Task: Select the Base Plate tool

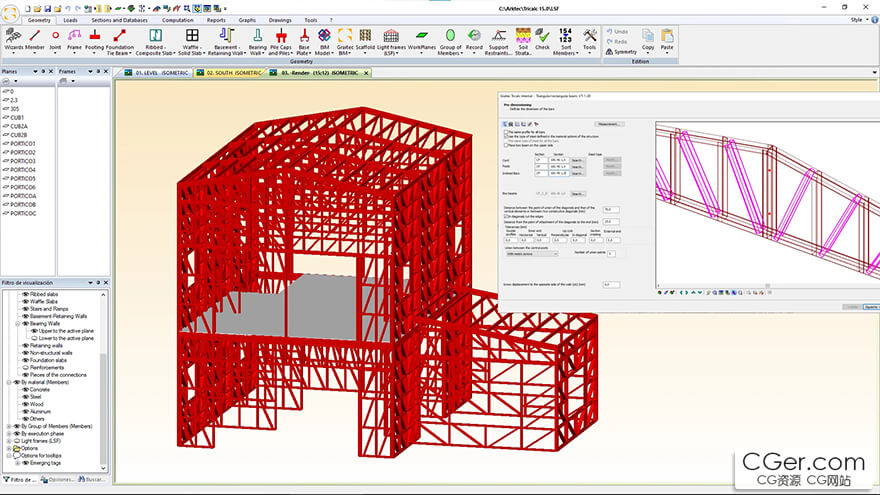Action: point(304,42)
